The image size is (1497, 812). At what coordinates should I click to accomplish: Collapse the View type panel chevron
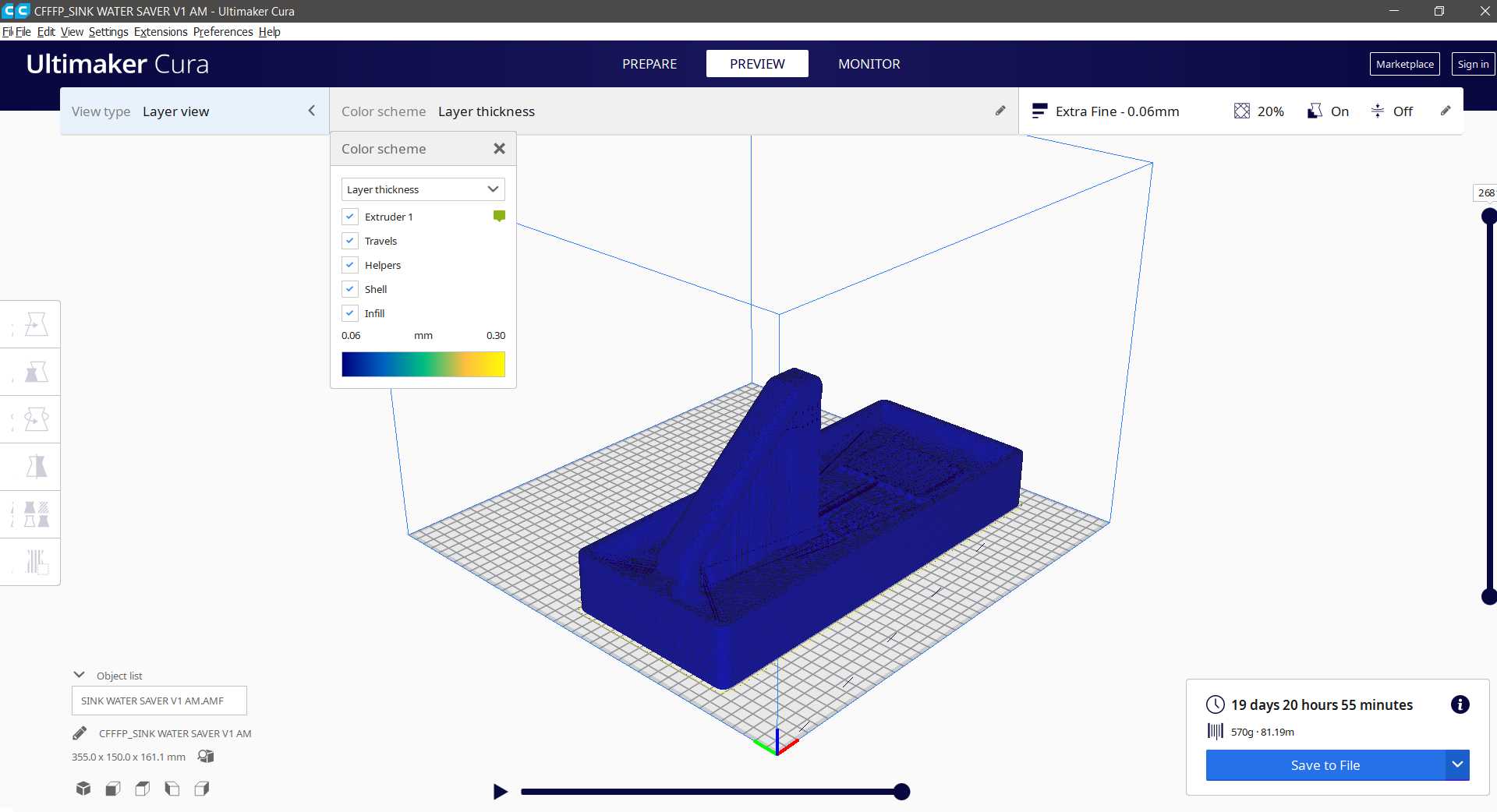click(312, 111)
